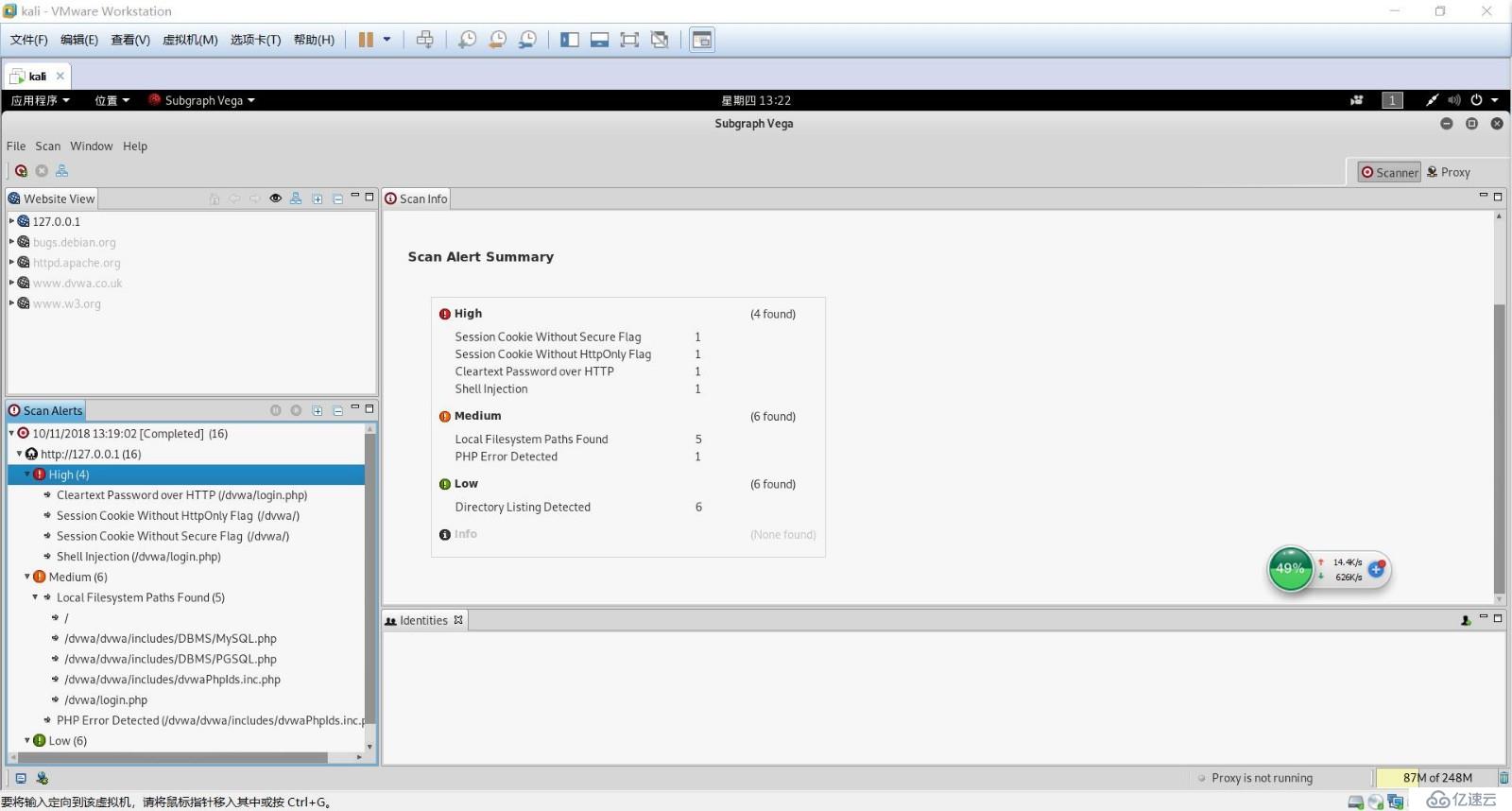Run garbage collector trash icon
This screenshot has width=1512, height=811.
tap(1503, 778)
